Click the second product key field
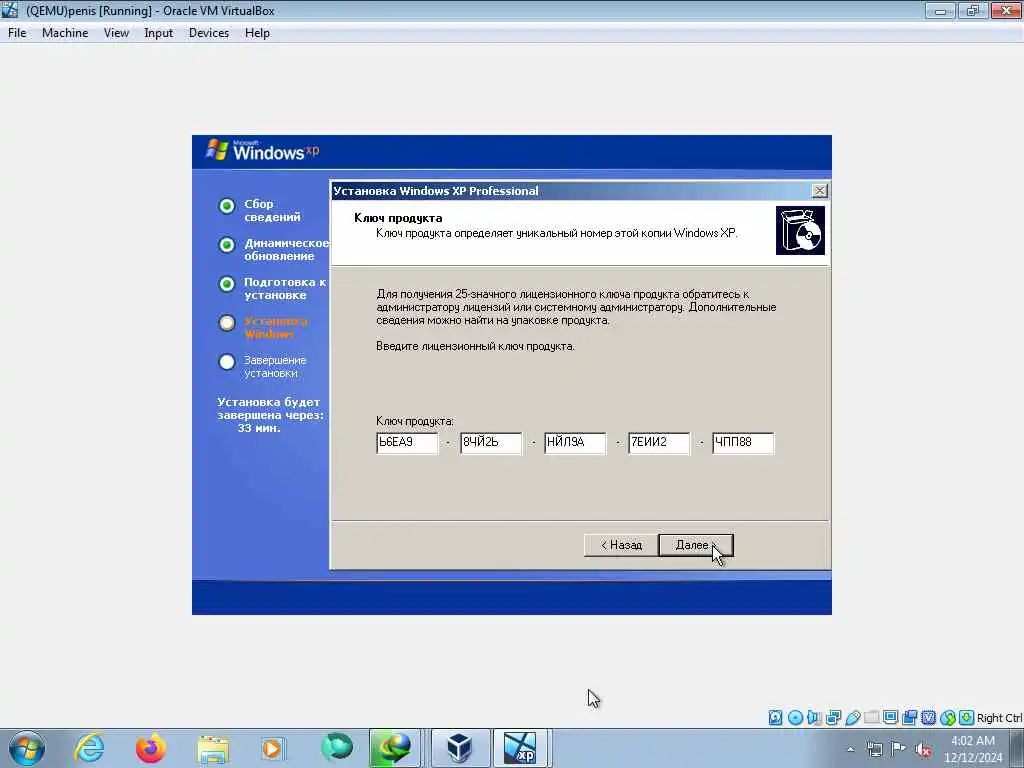 point(490,443)
